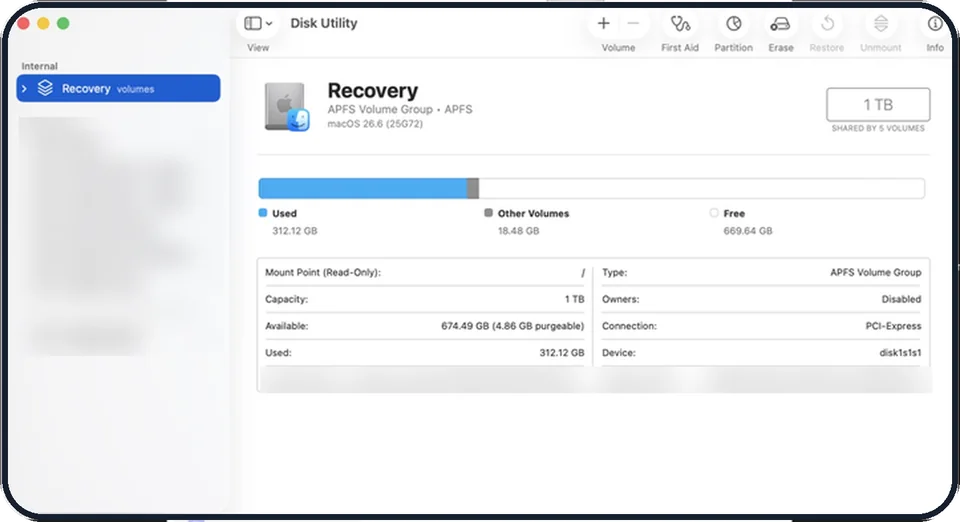
Task: Click the Free legend label
Action: click(734, 214)
